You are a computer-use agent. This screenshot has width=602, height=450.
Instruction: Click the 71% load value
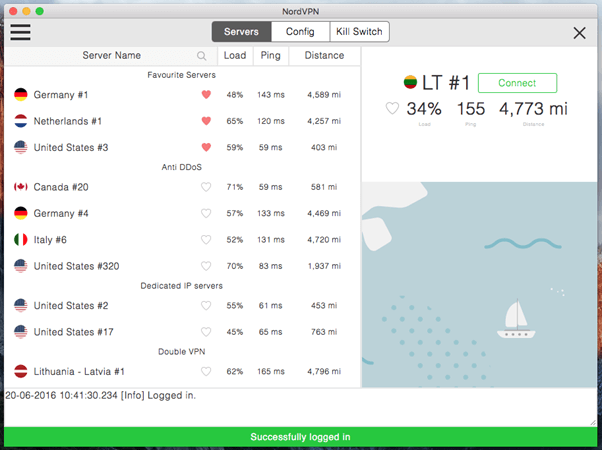235,187
